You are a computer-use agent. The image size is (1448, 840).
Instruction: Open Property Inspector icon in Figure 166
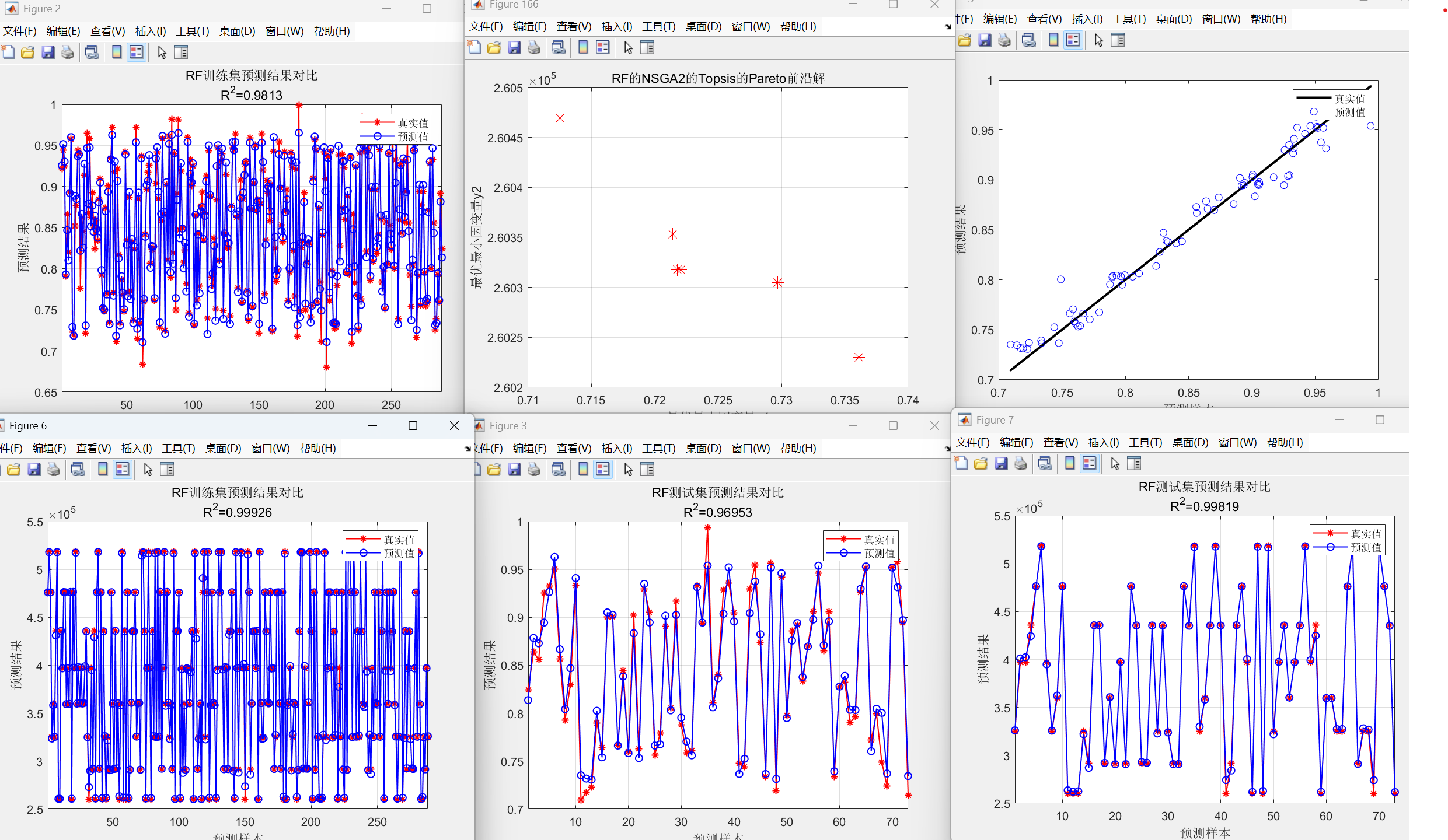(647, 48)
